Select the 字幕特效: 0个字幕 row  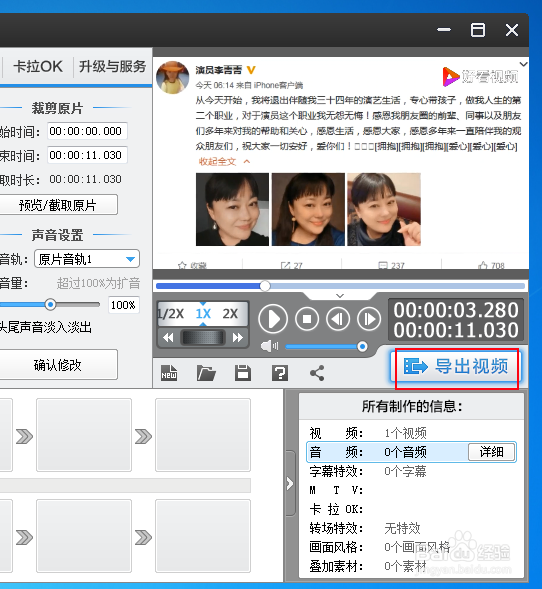(x=411, y=471)
